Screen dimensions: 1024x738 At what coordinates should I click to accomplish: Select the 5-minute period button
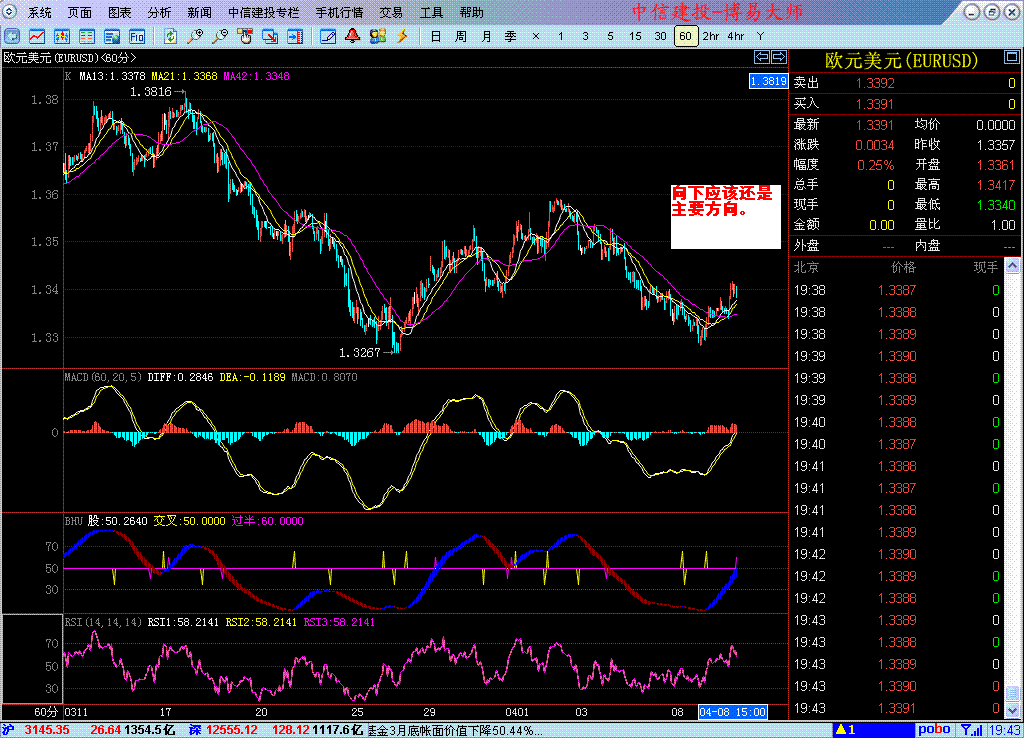[x=611, y=37]
